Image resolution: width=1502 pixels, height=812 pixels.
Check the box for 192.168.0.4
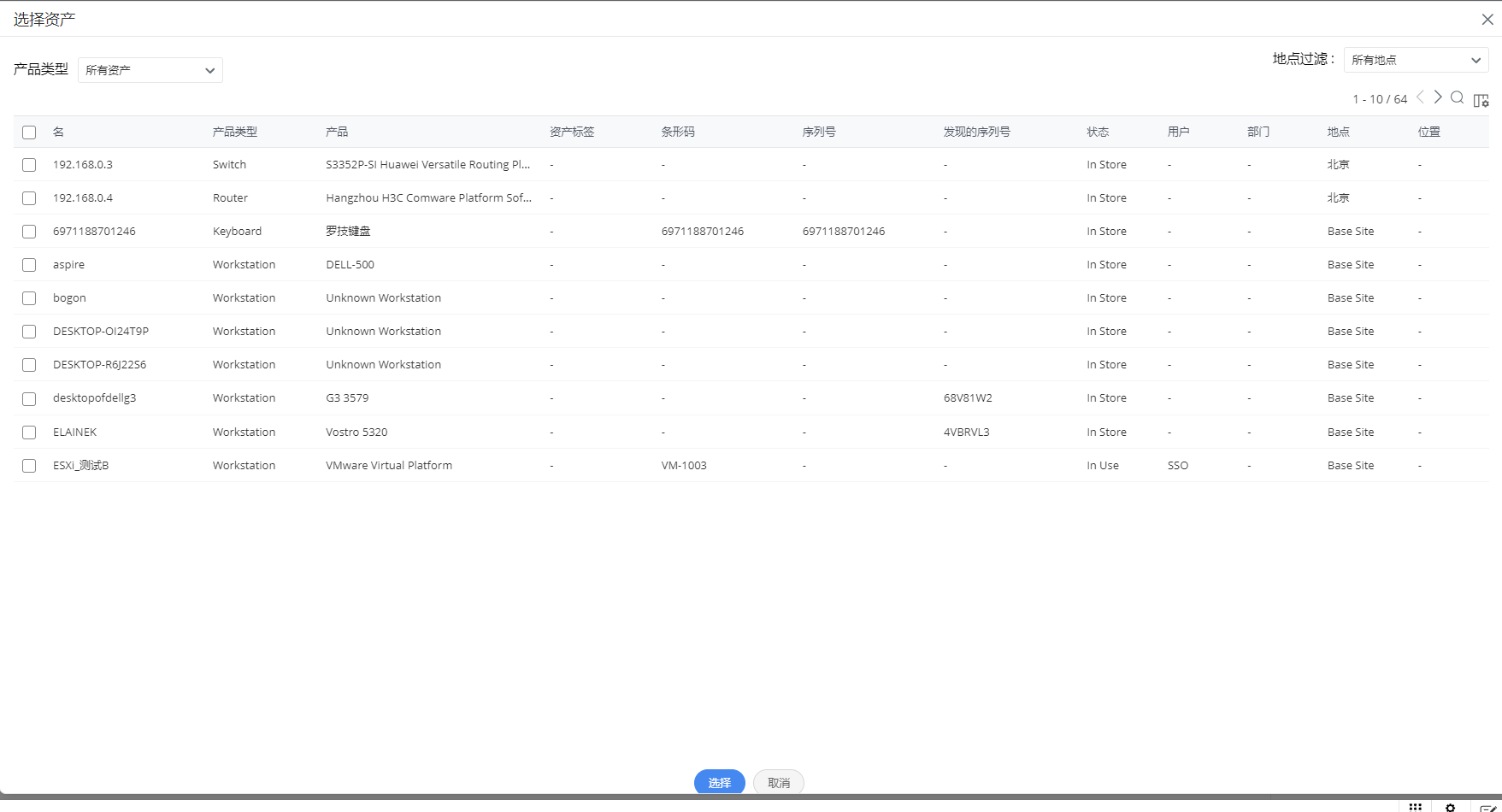pyautogui.click(x=29, y=198)
